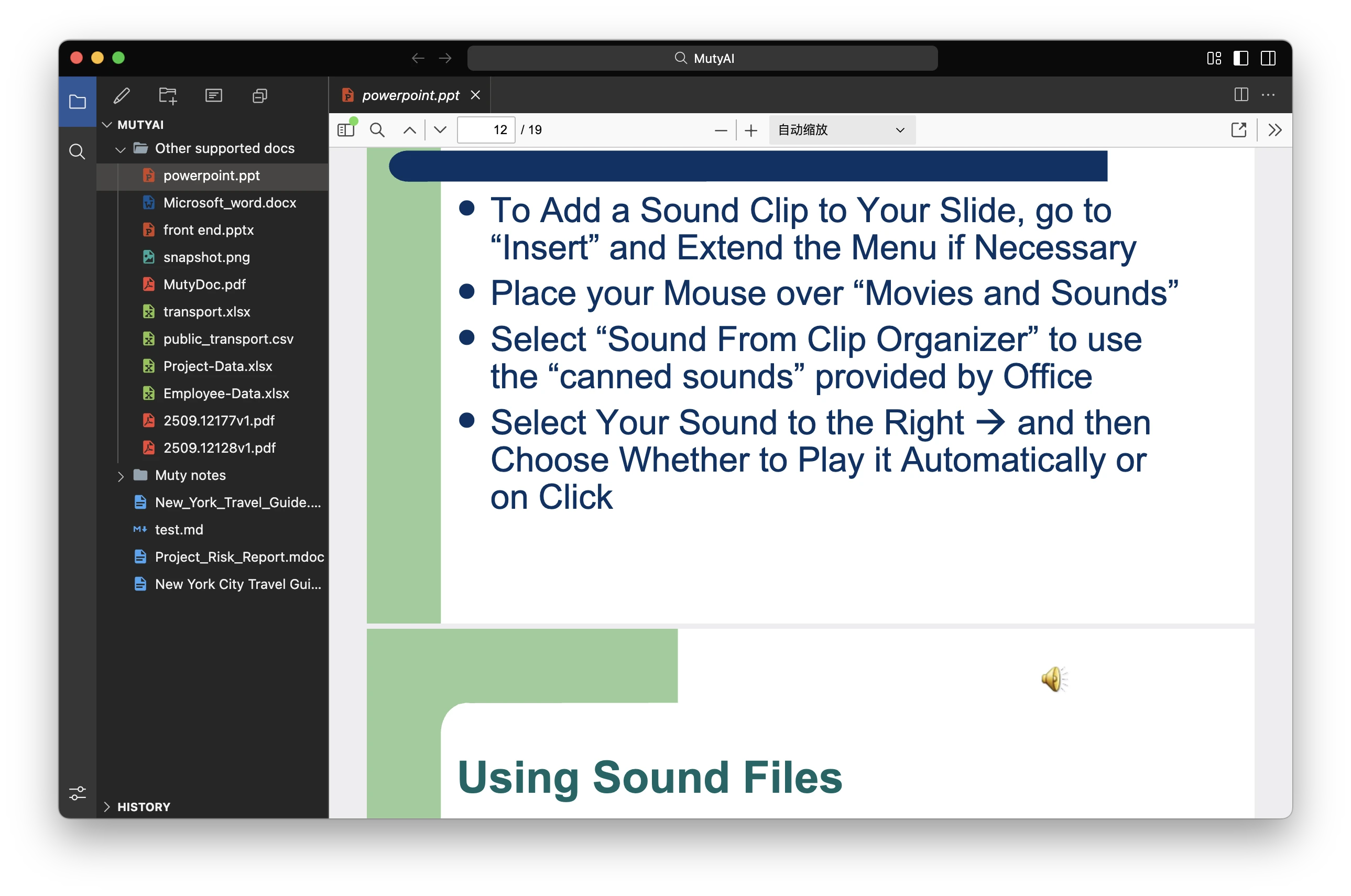Click the new note pencil icon
The width and height of the screenshot is (1351, 896).
(121, 95)
